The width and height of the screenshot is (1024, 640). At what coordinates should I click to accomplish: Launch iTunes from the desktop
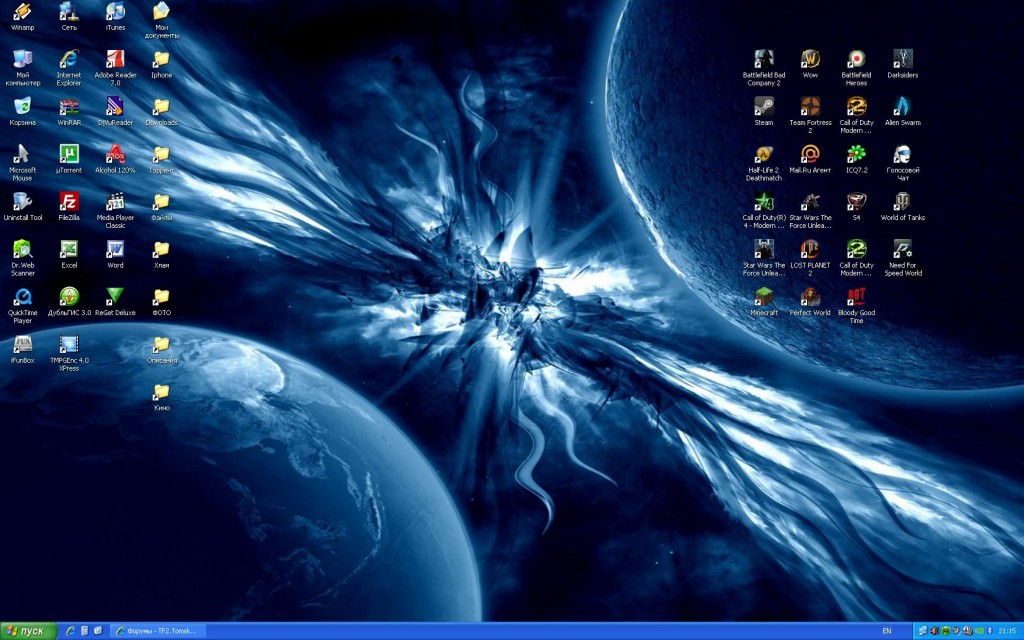click(115, 16)
